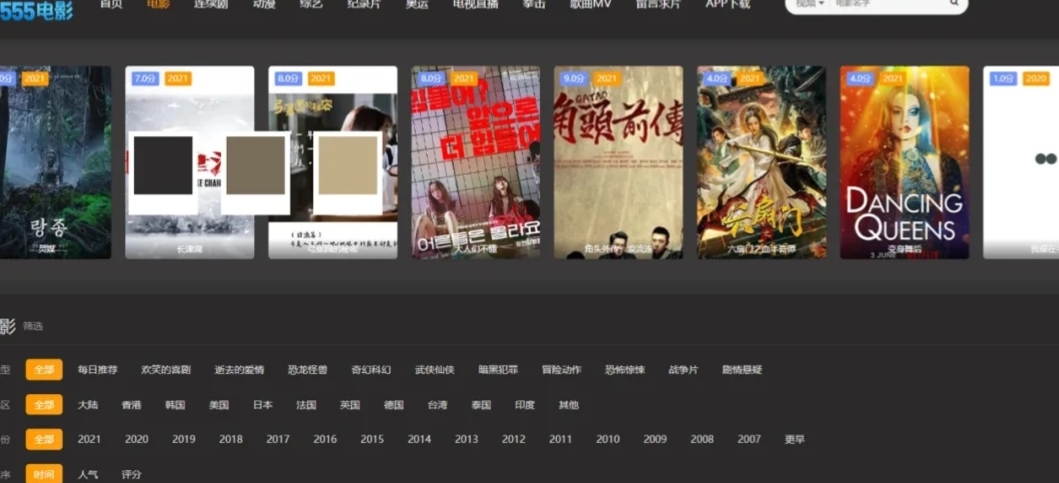Select 全部 in the genre filter row

point(44,370)
